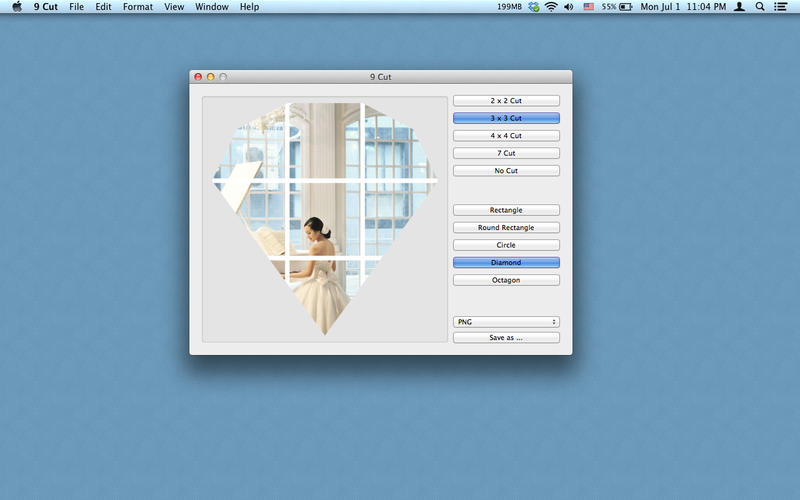
Task: Open the PNG format dropdown
Action: tap(506, 322)
